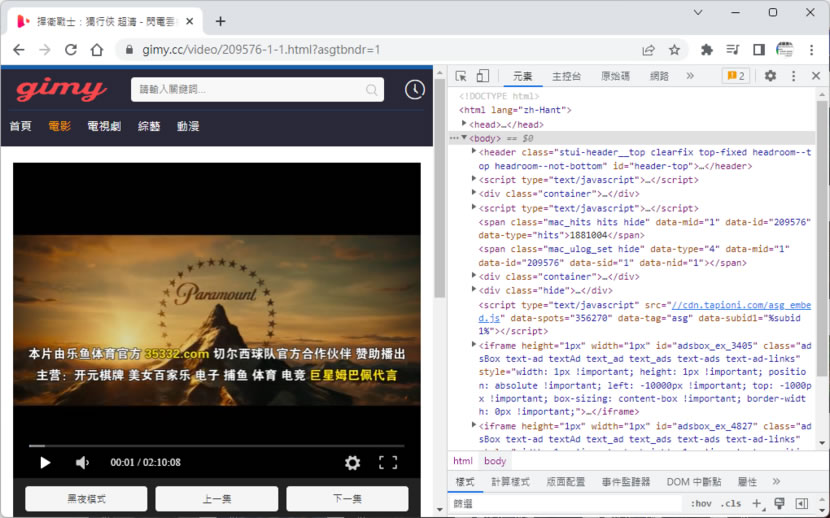Screen dimensions: 830x518
Task: Expand the head element node
Action: 464,124
